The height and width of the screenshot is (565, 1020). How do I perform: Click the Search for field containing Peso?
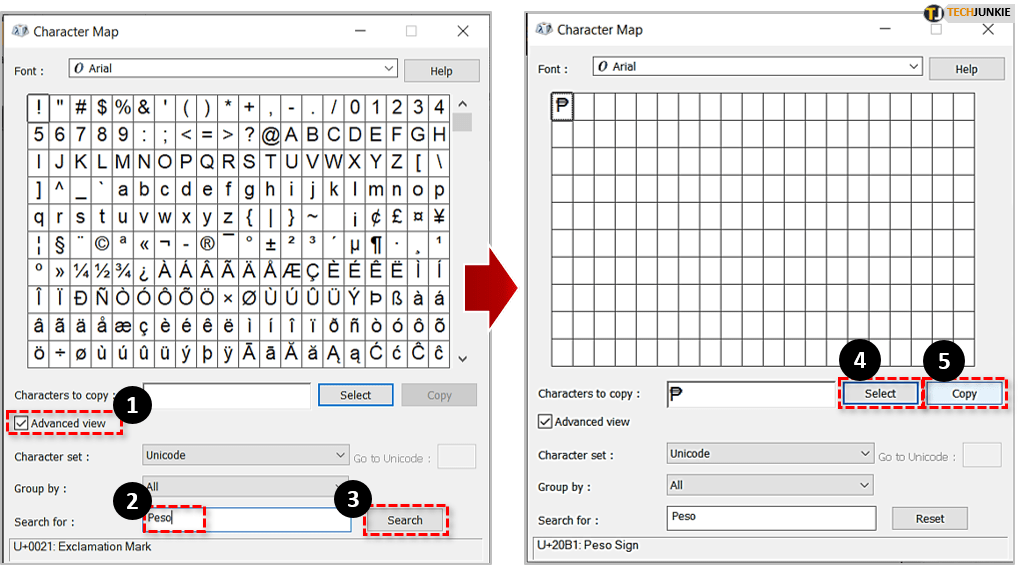pos(245,520)
